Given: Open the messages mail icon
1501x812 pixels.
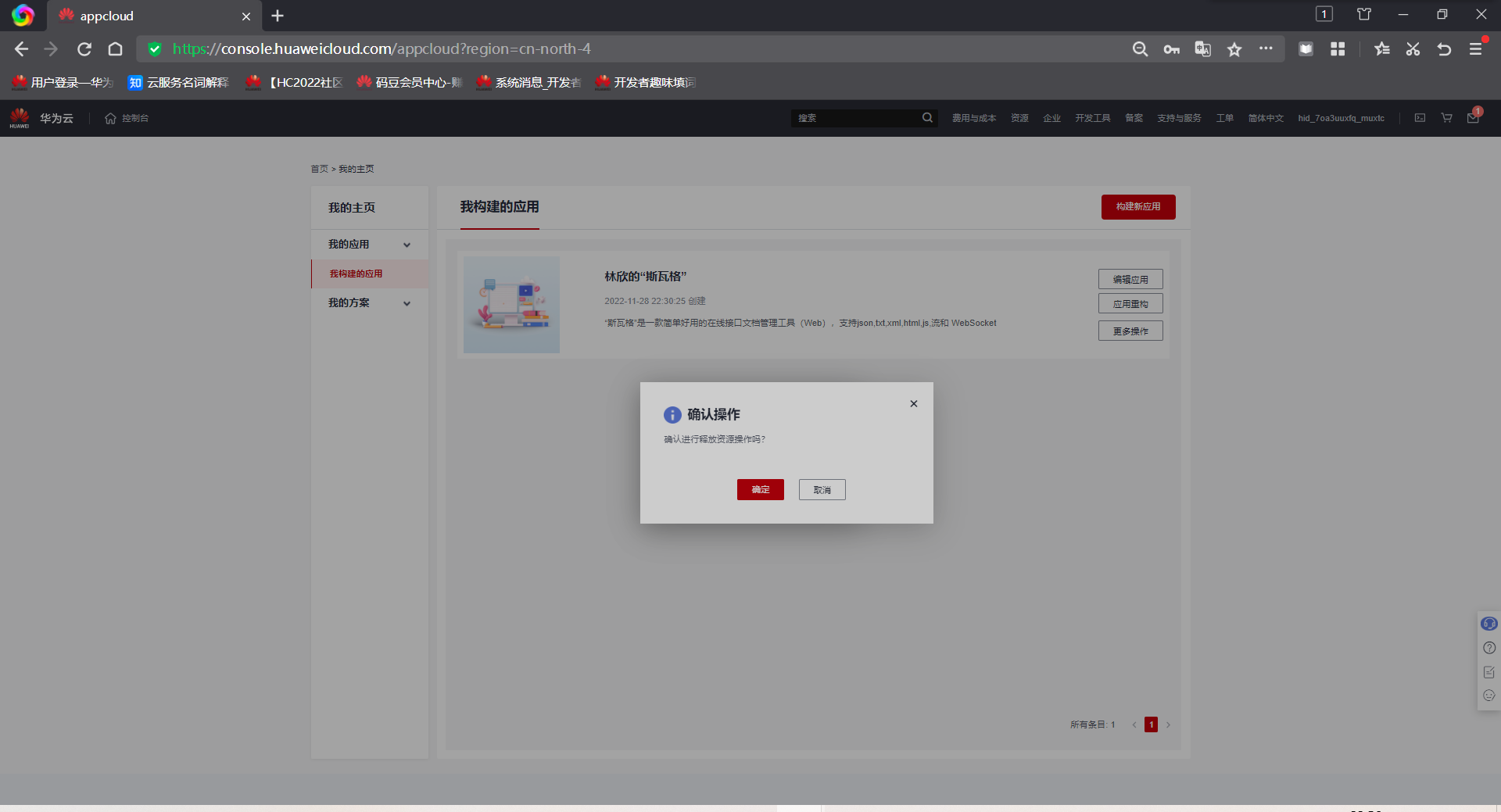Looking at the screenshot, I should click(1473, 118).
